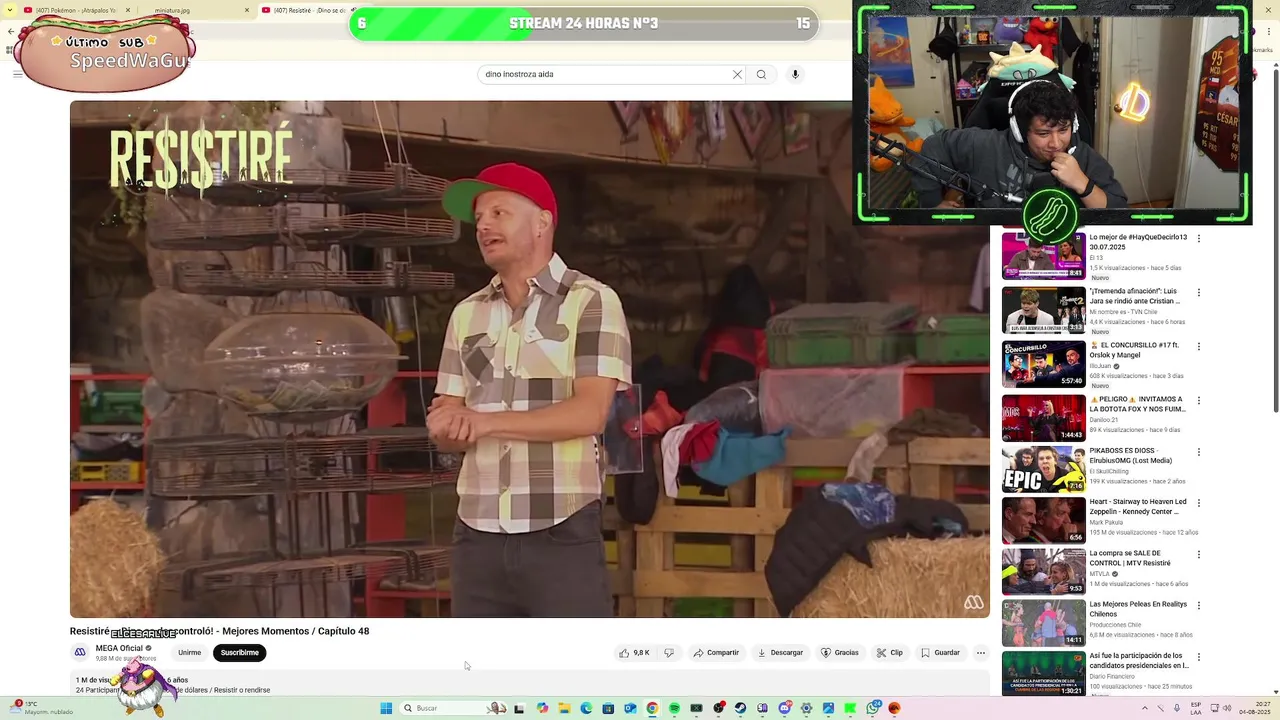Viewport: 1280px width, 720px height.
Task: Open File Explorer folder icon in taskbar
Action: pos(565,708)
